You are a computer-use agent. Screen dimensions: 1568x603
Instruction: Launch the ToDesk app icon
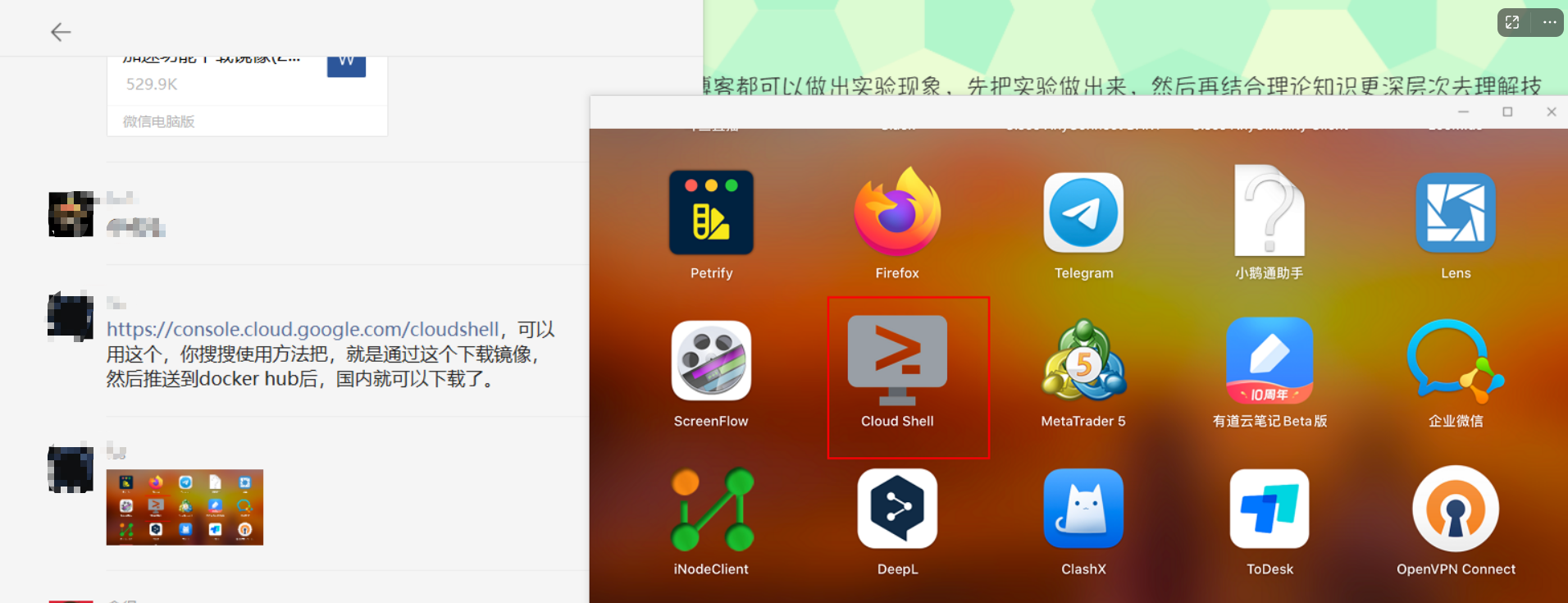coord(1269,509)
